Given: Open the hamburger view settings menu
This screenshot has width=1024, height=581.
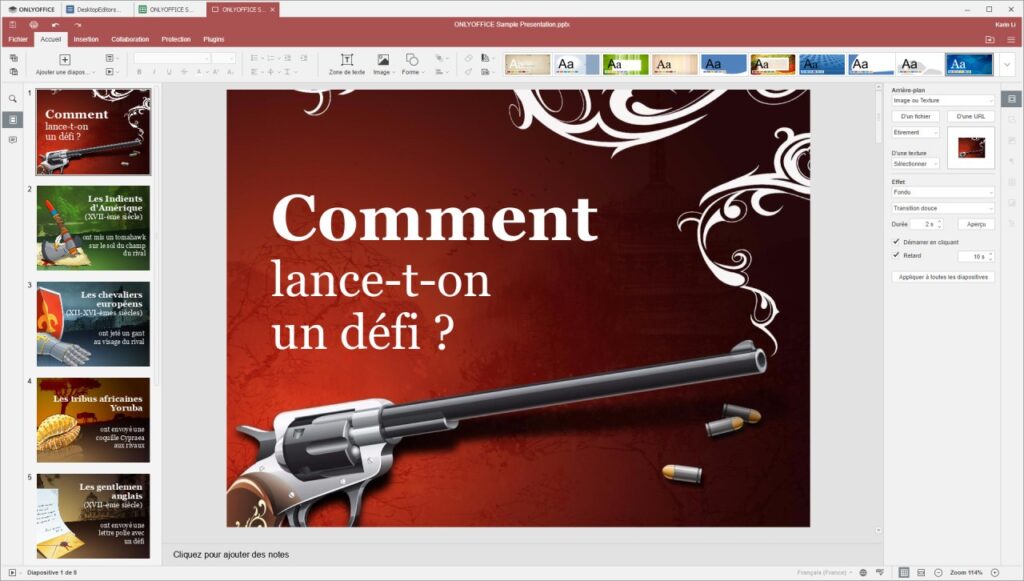Looking at the screenshot, I should point(1011,40).
